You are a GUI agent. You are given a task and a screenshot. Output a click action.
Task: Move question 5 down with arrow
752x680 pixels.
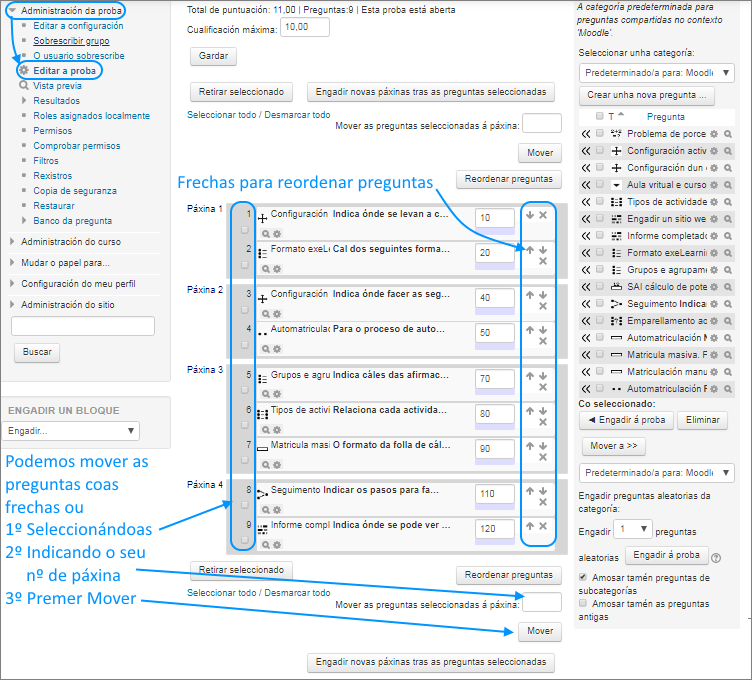tap(542, 377)
